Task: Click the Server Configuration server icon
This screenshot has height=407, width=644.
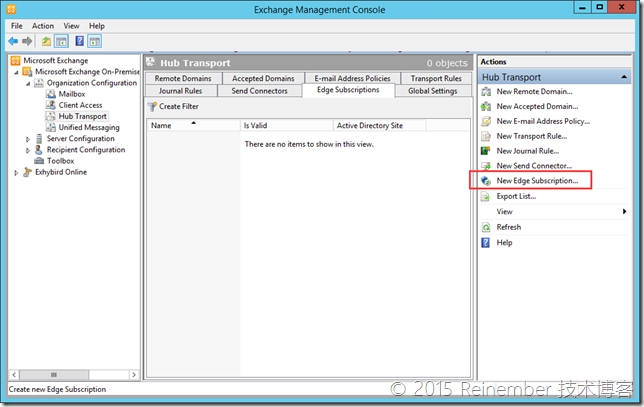Action: (39, 138)
